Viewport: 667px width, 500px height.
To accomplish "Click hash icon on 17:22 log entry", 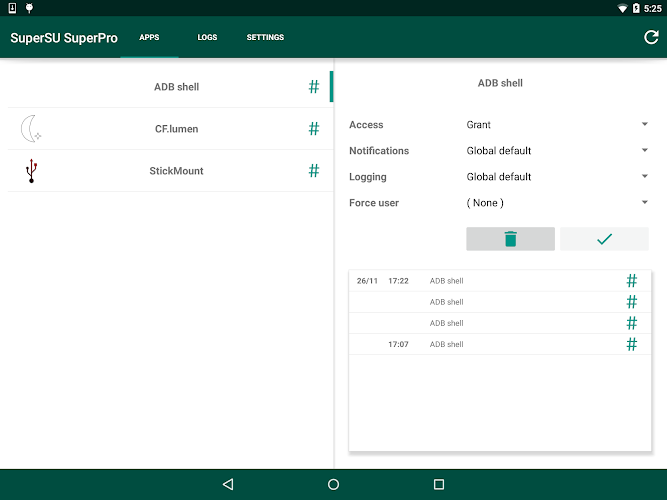I will pyautogui.click(x=631, y=281).
